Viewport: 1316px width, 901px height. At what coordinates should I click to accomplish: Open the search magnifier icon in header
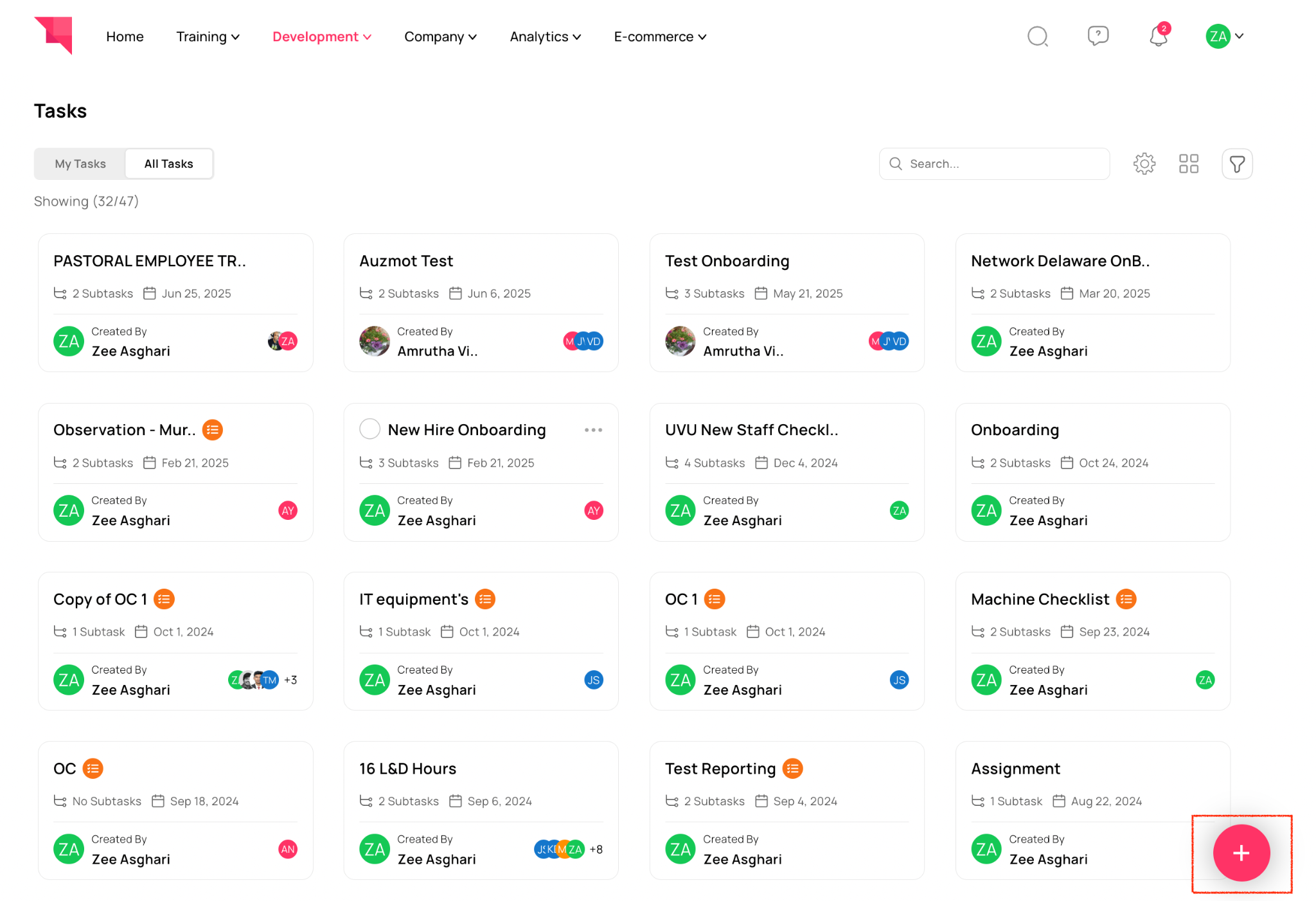(x=1037, y=37)
